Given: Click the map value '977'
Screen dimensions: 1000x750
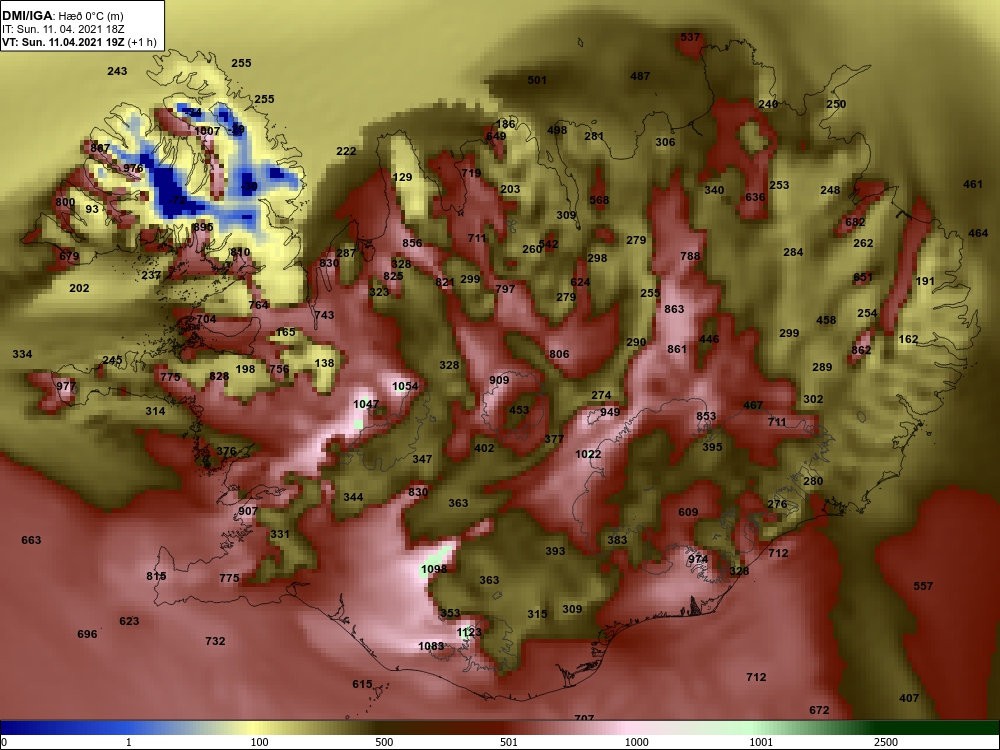Looking at the screenshot, I should click(66, 386).
